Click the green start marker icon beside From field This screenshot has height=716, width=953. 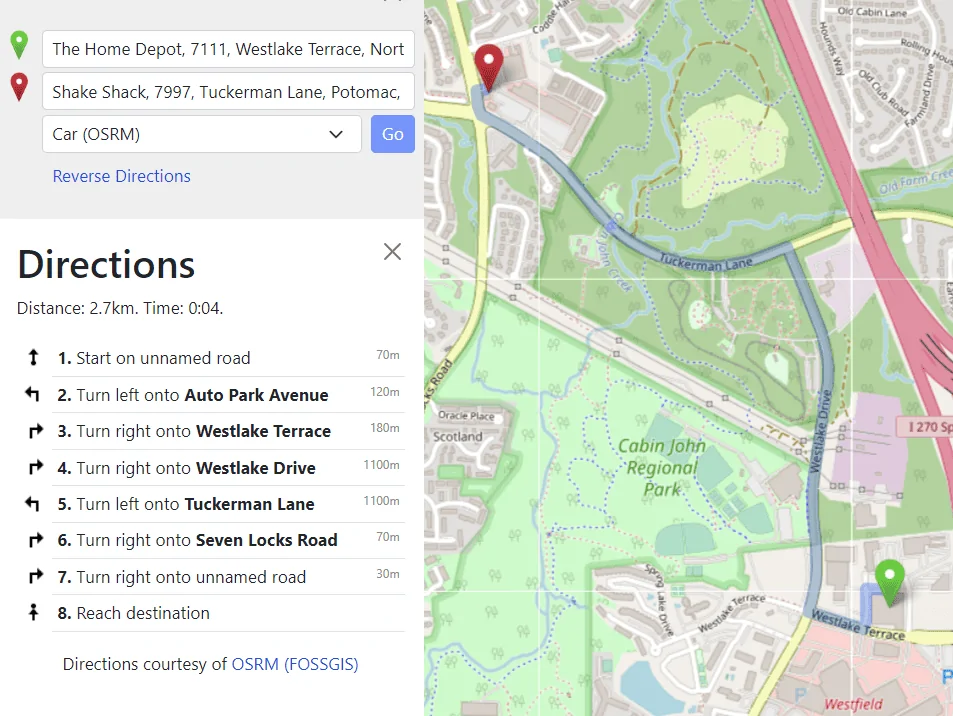pyautogui.click(x=19, y=46)
